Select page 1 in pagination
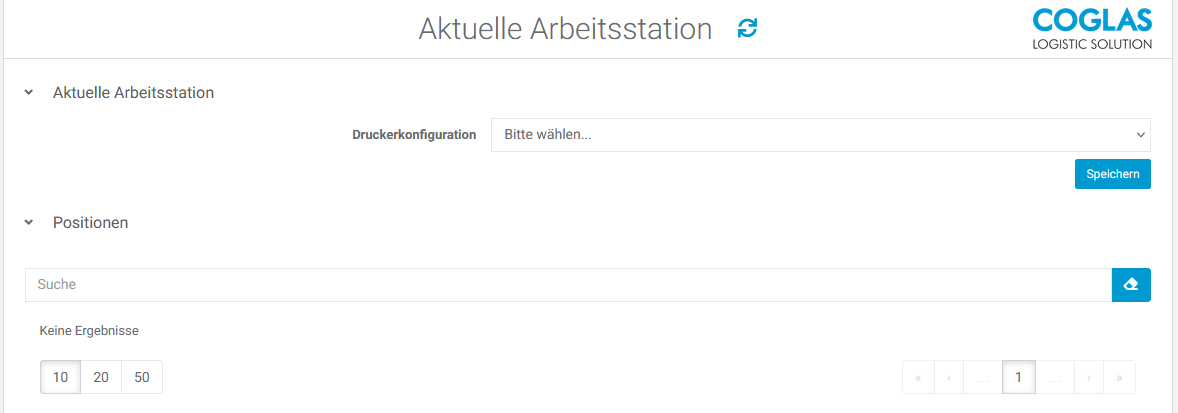 (1018, 377)
